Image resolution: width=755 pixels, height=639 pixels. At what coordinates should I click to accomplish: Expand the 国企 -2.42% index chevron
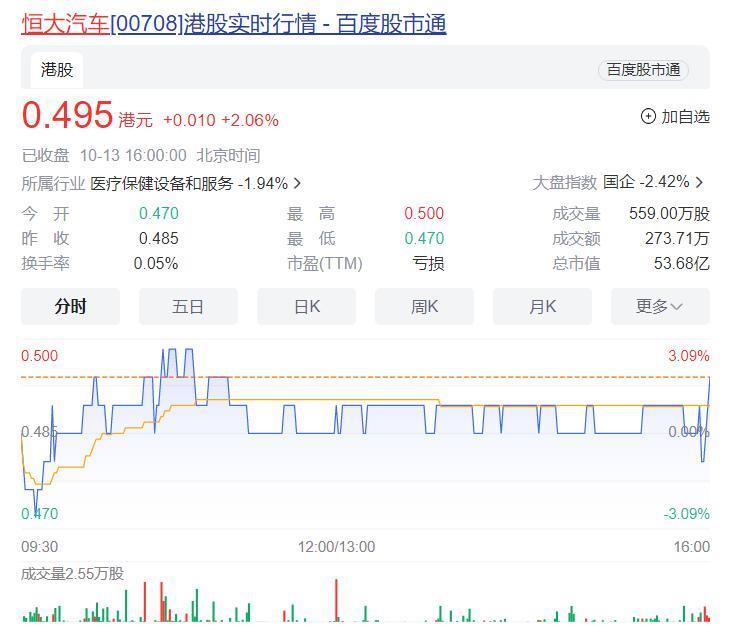coord(700,182)
